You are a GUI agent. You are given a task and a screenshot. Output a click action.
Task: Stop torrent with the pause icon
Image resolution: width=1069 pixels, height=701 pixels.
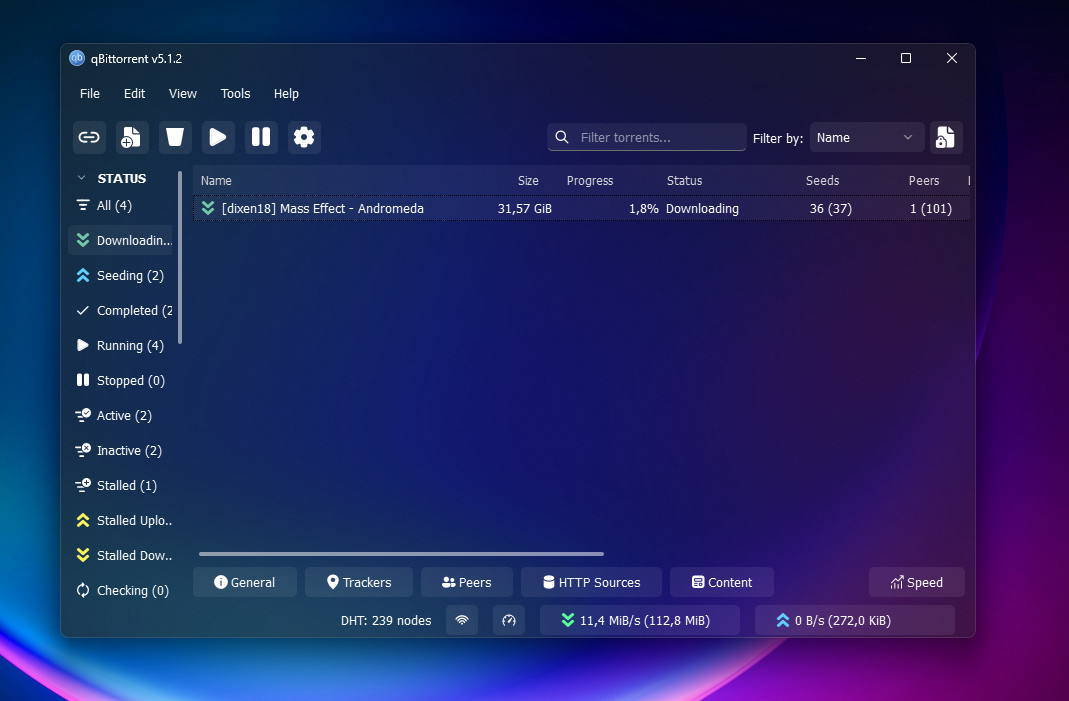pos(261,137)
